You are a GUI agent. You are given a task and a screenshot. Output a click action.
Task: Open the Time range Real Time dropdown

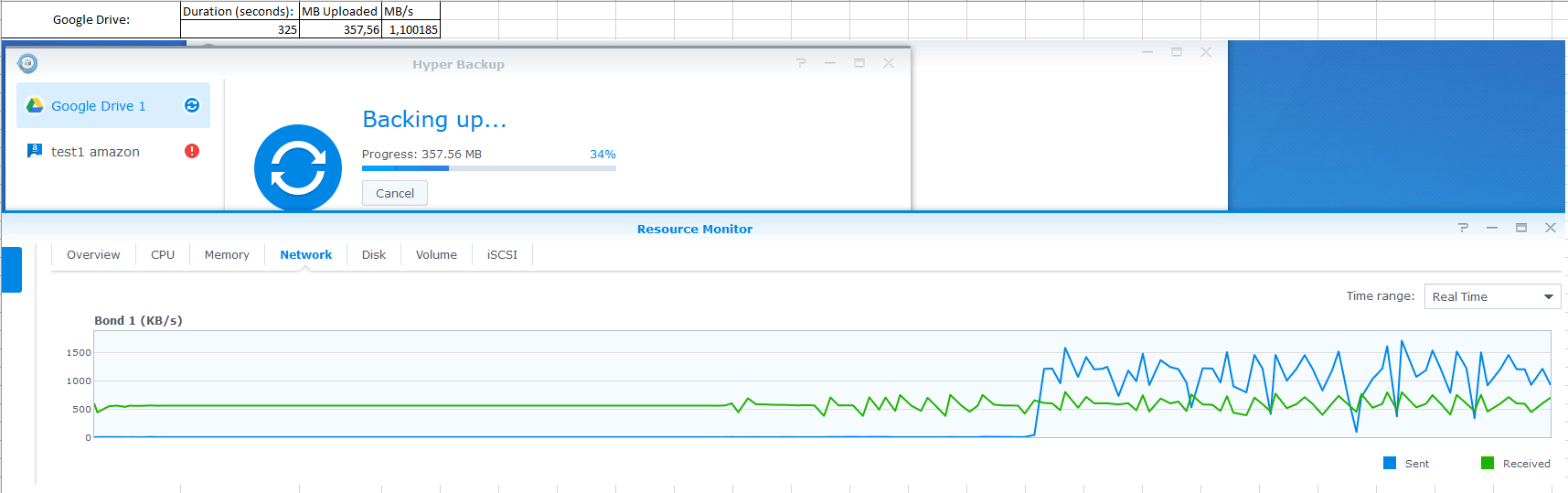(x=1492, y=296)
